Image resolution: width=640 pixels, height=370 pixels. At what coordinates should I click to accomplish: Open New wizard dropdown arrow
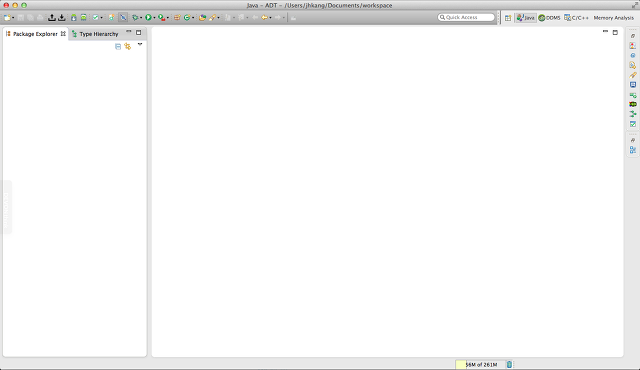coord(13,18)
